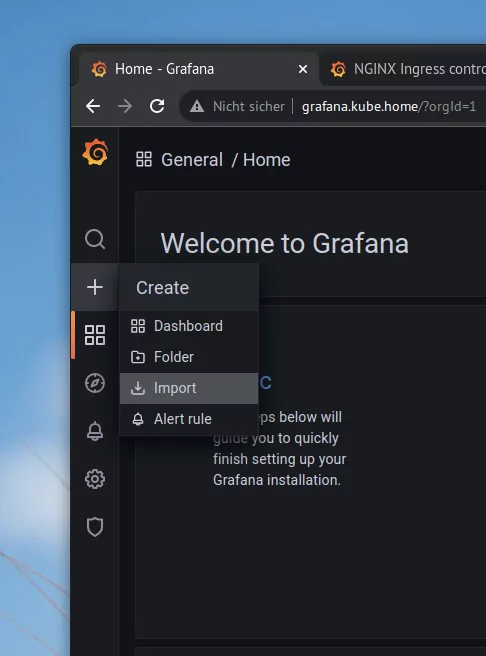This screenshot has height=656, width=486.
Task: Select Import in the Create menu
Action: pos(189,388)
